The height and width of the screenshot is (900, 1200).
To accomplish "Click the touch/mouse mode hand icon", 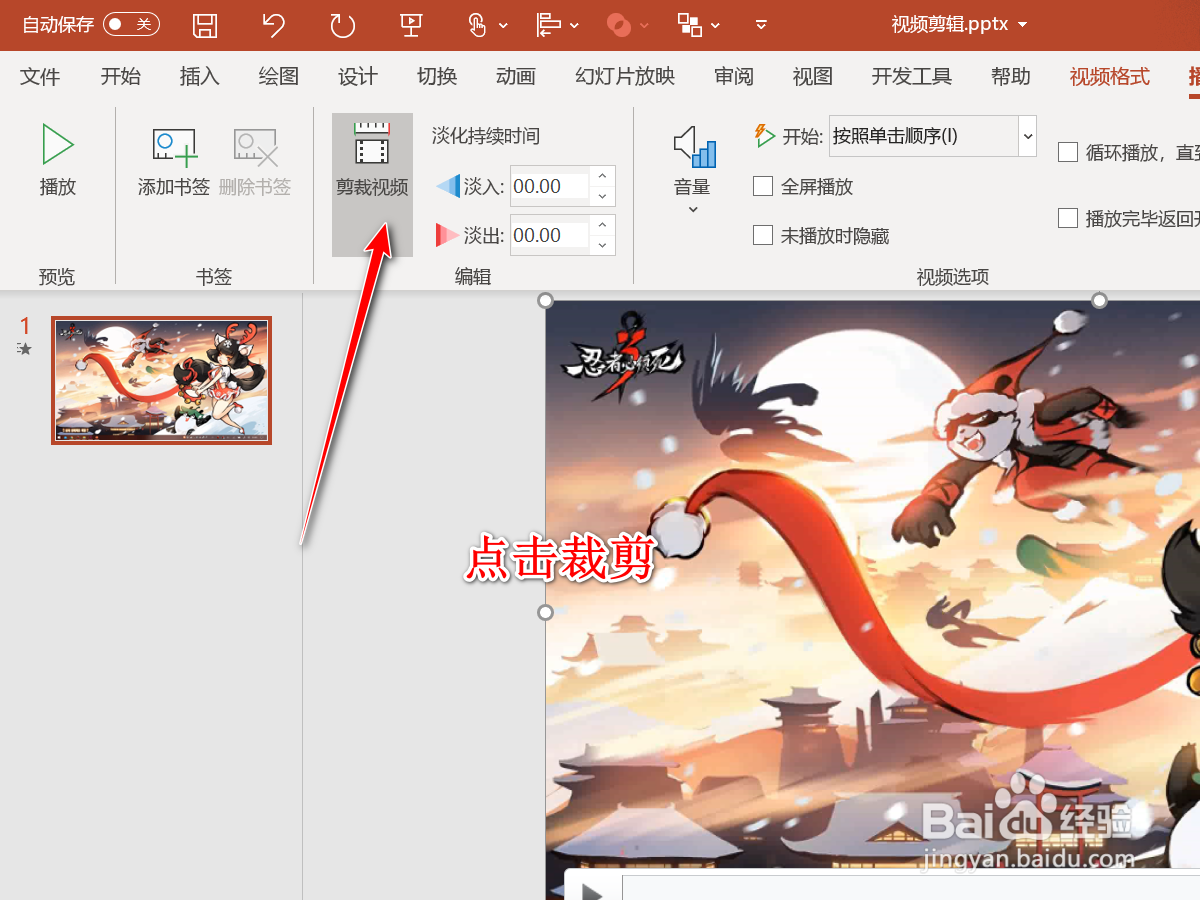I will [478, 25].
